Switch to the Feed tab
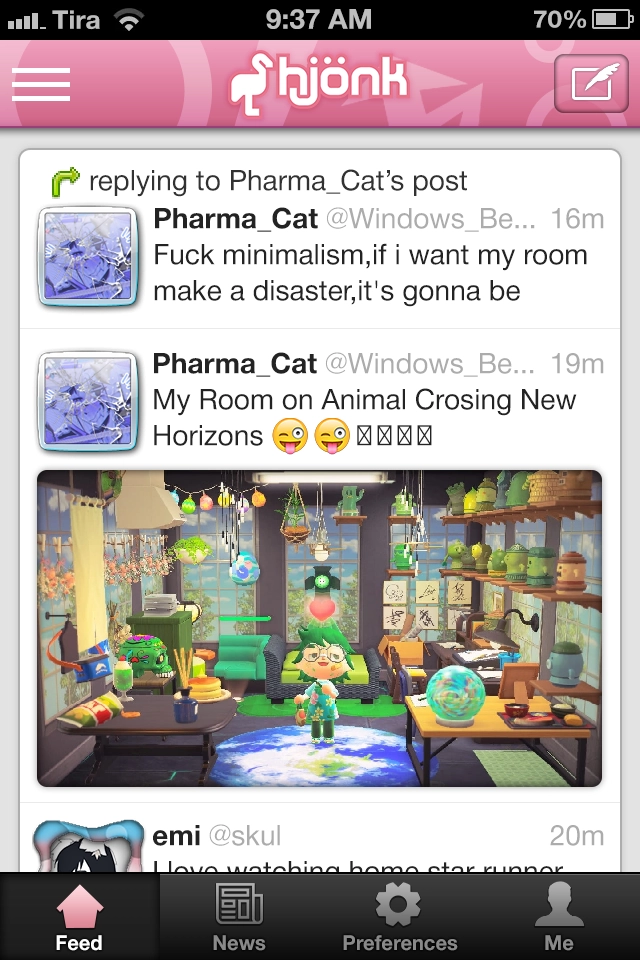The width and height of the screenshot is (640, 960). (x=79, y=917)
